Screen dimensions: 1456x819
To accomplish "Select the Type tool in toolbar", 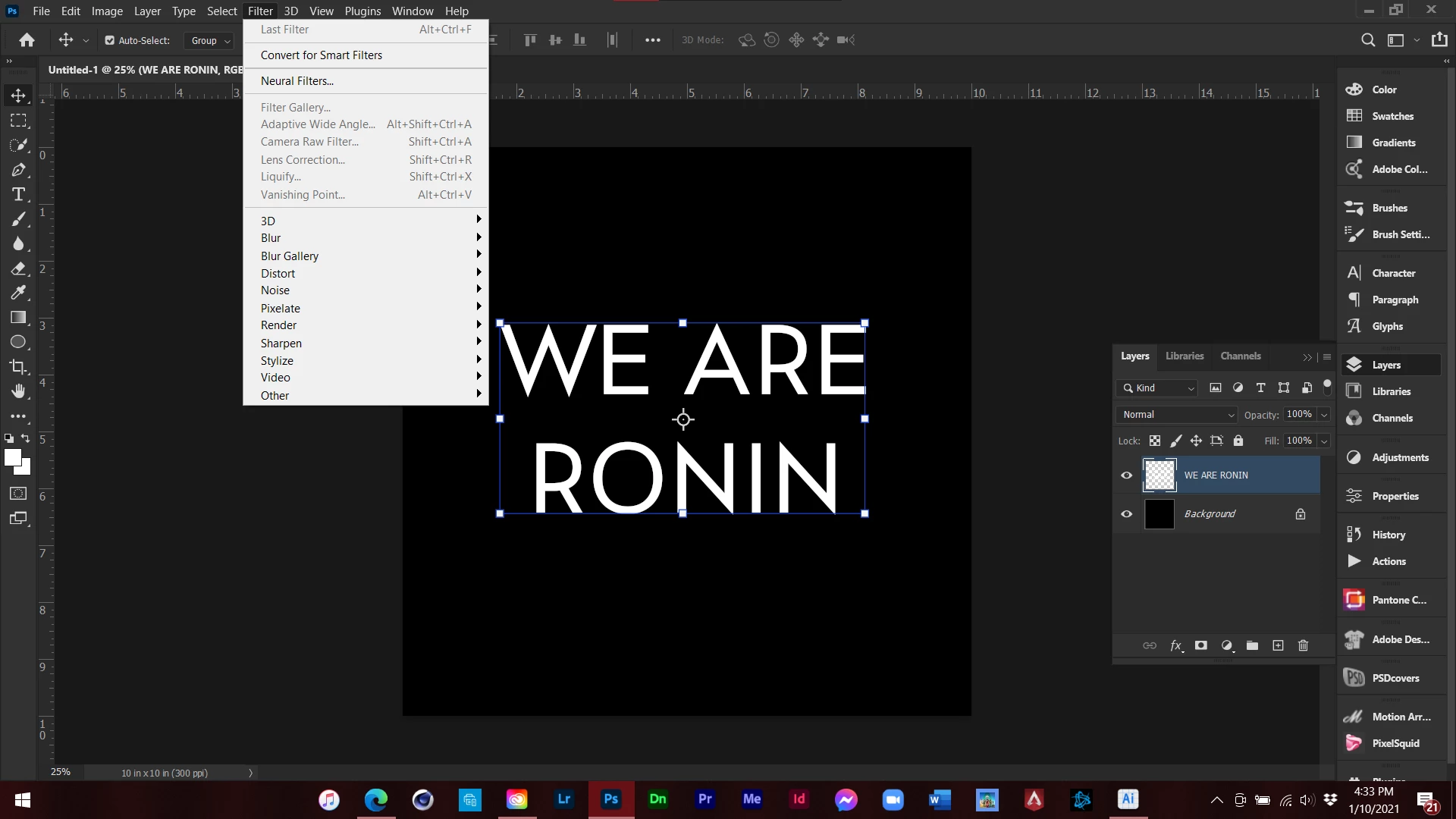I will (18, 195).
